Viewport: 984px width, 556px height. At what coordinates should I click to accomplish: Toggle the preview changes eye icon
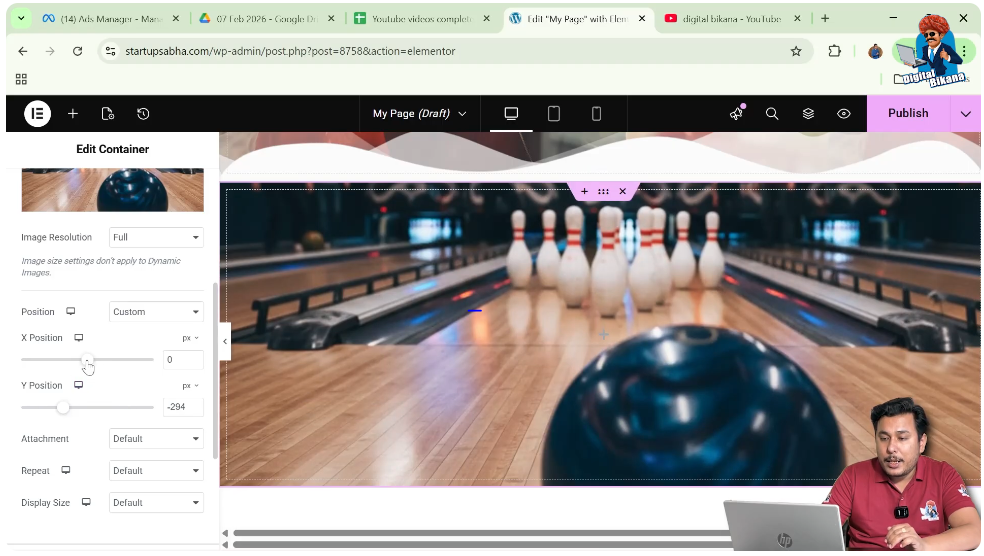844,114
